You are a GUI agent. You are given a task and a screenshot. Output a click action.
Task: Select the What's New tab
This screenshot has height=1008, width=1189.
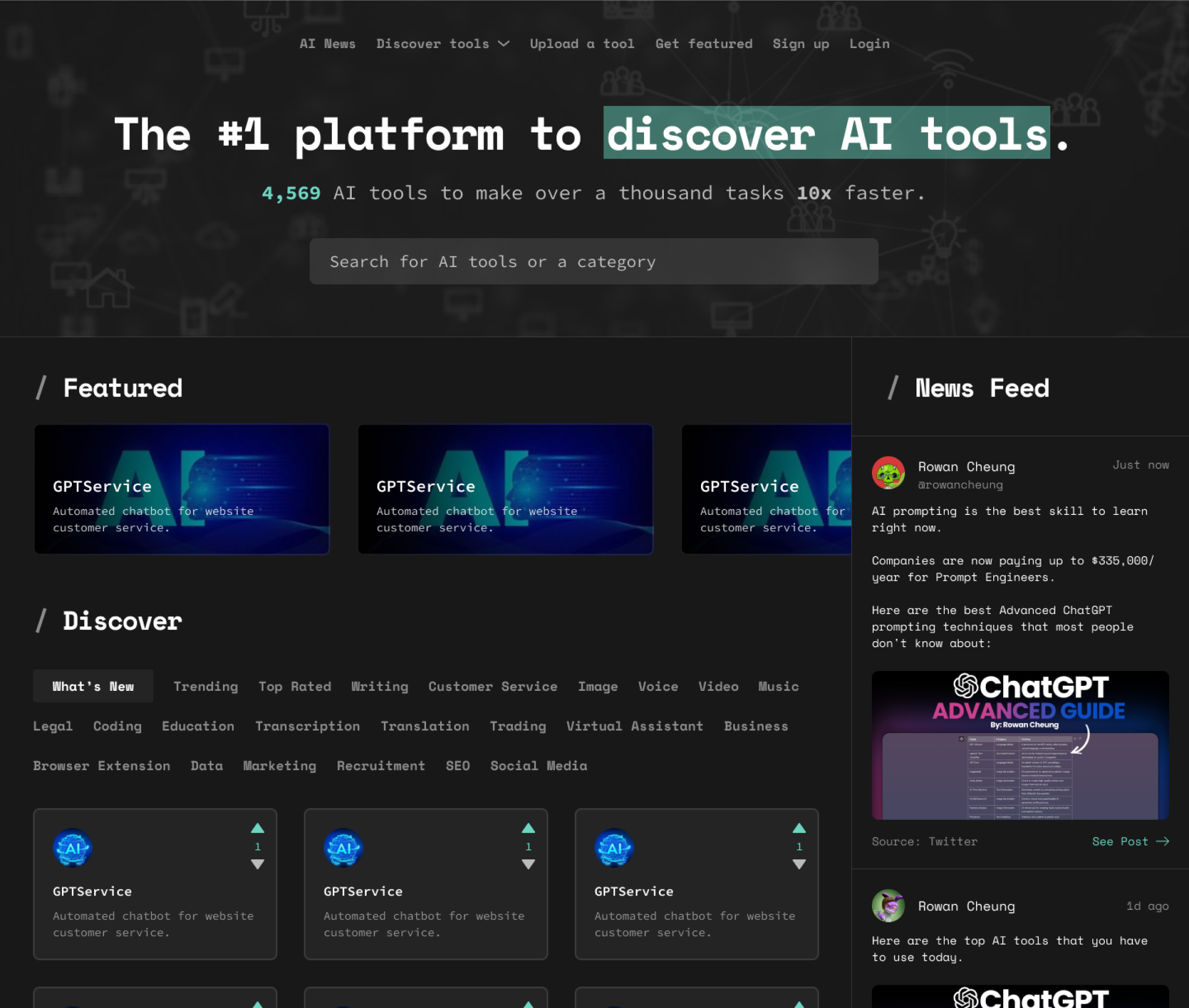pos(93,686)
